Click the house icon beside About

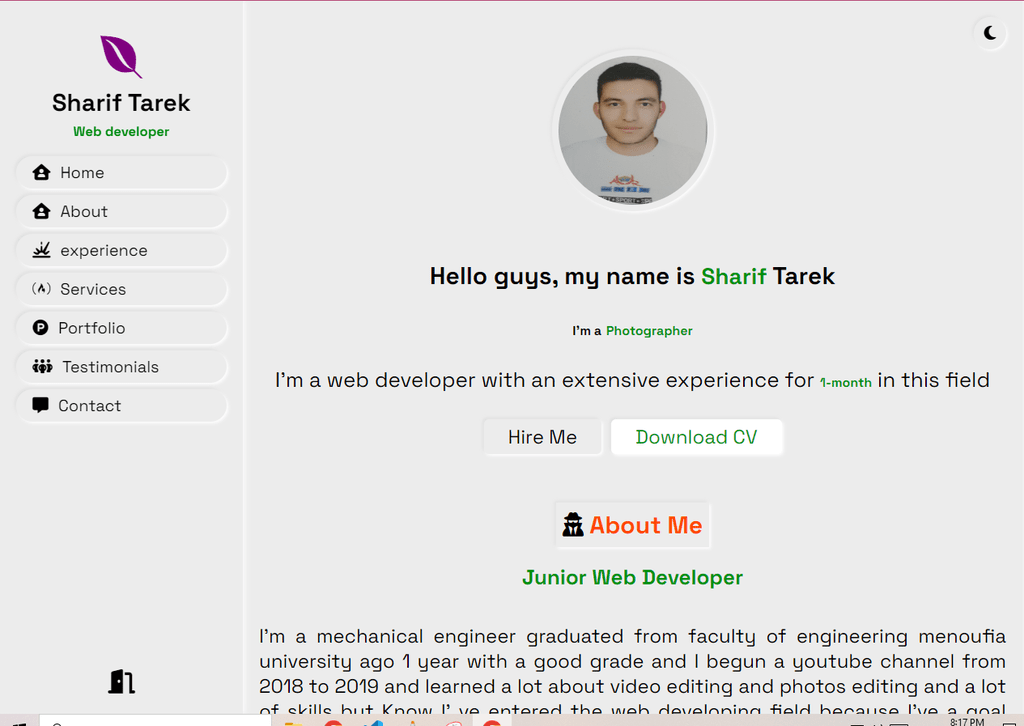tap(41, 211)
